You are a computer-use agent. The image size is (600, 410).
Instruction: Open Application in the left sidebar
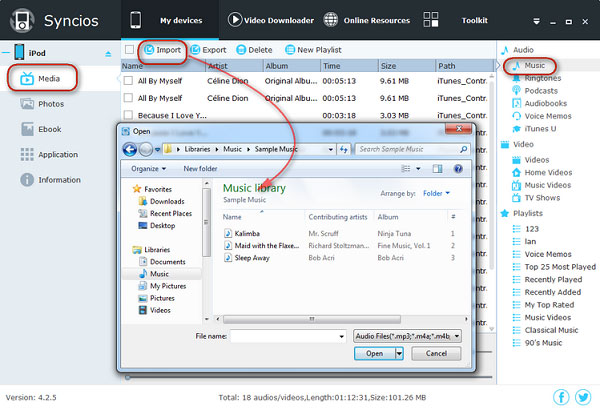(x=49, y=155)
